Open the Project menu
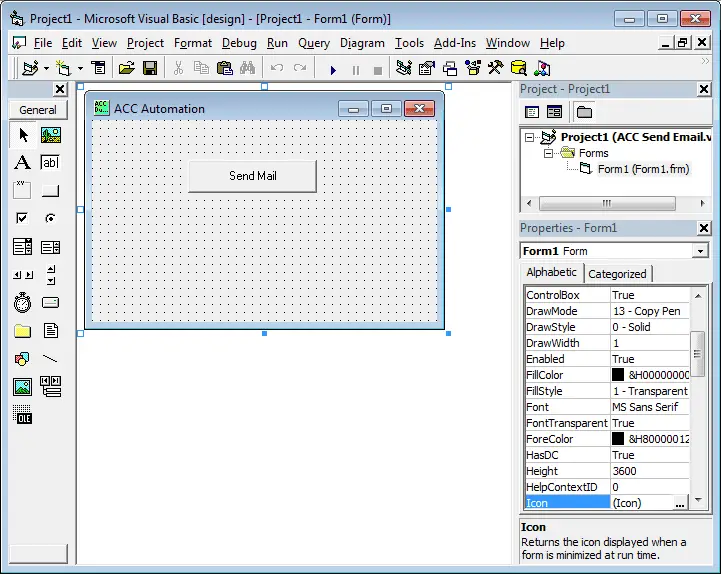Screen dimensions: 721x574 [145, 43]
